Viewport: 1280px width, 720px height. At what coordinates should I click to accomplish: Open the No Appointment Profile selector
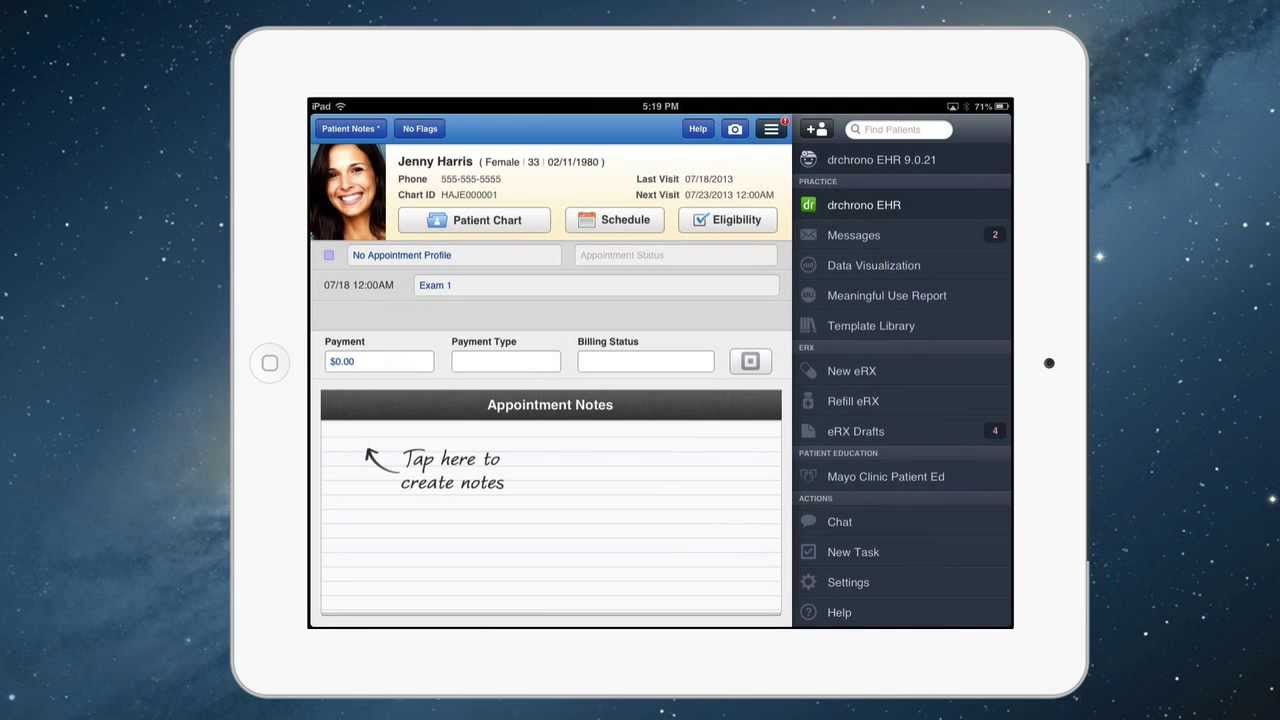pos(454,255)
